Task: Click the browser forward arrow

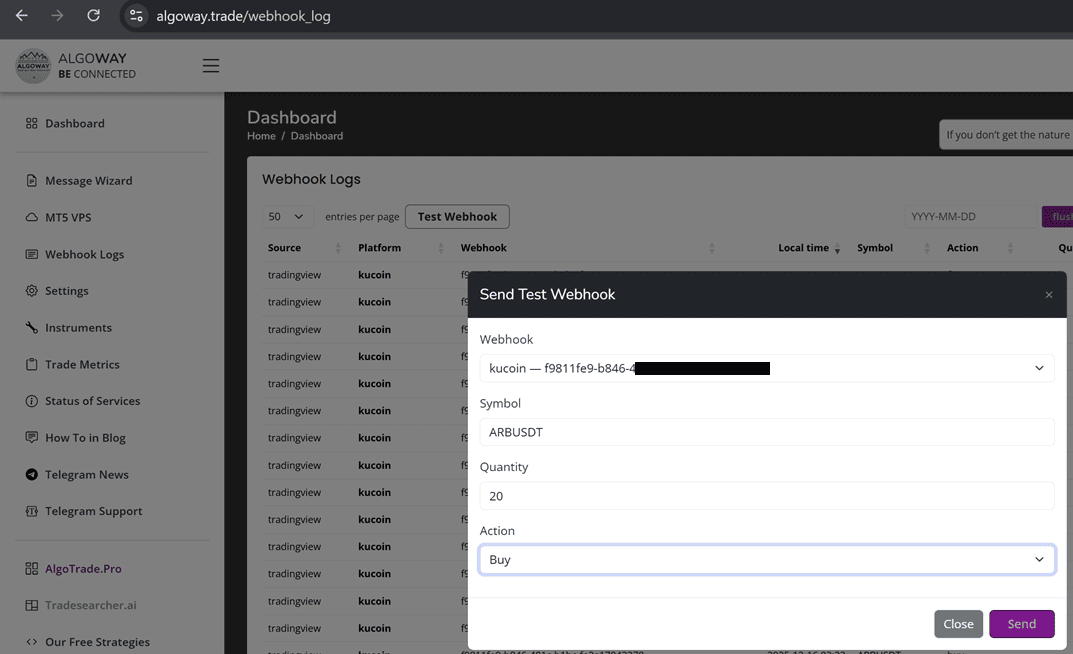Action: point(57,15)
